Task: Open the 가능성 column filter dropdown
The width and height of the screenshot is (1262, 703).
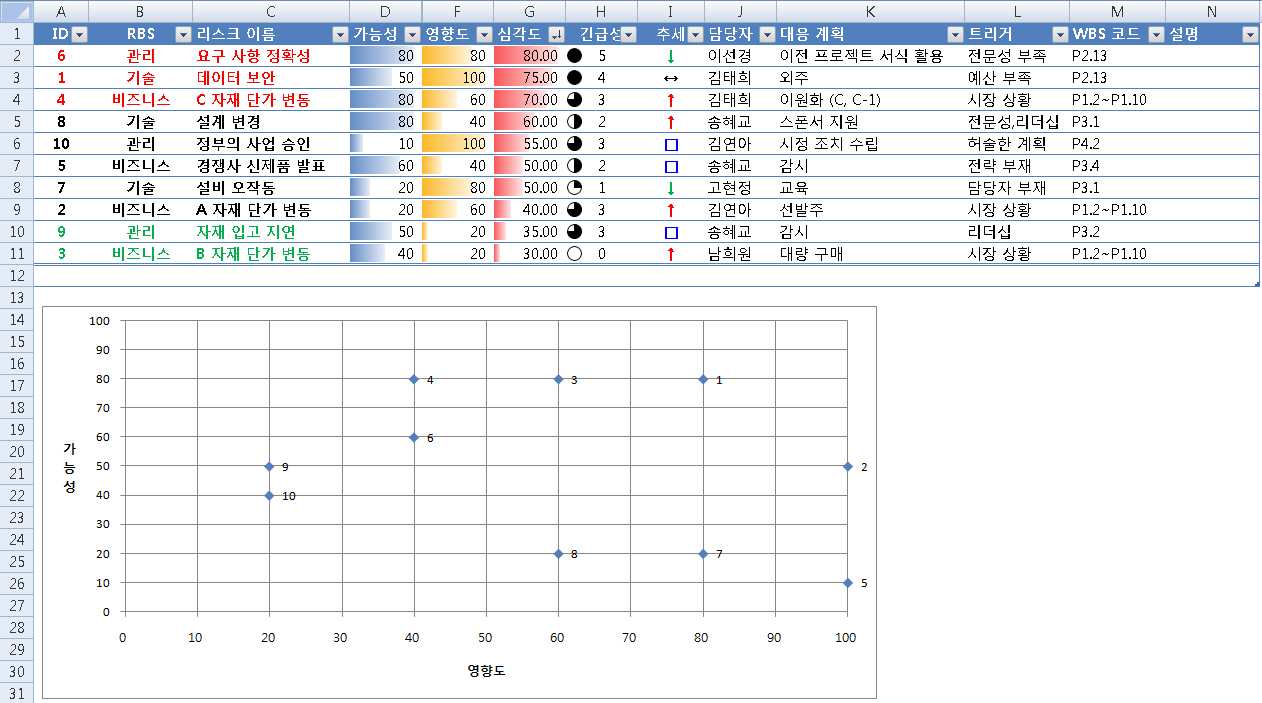Action: pos(412,34)
